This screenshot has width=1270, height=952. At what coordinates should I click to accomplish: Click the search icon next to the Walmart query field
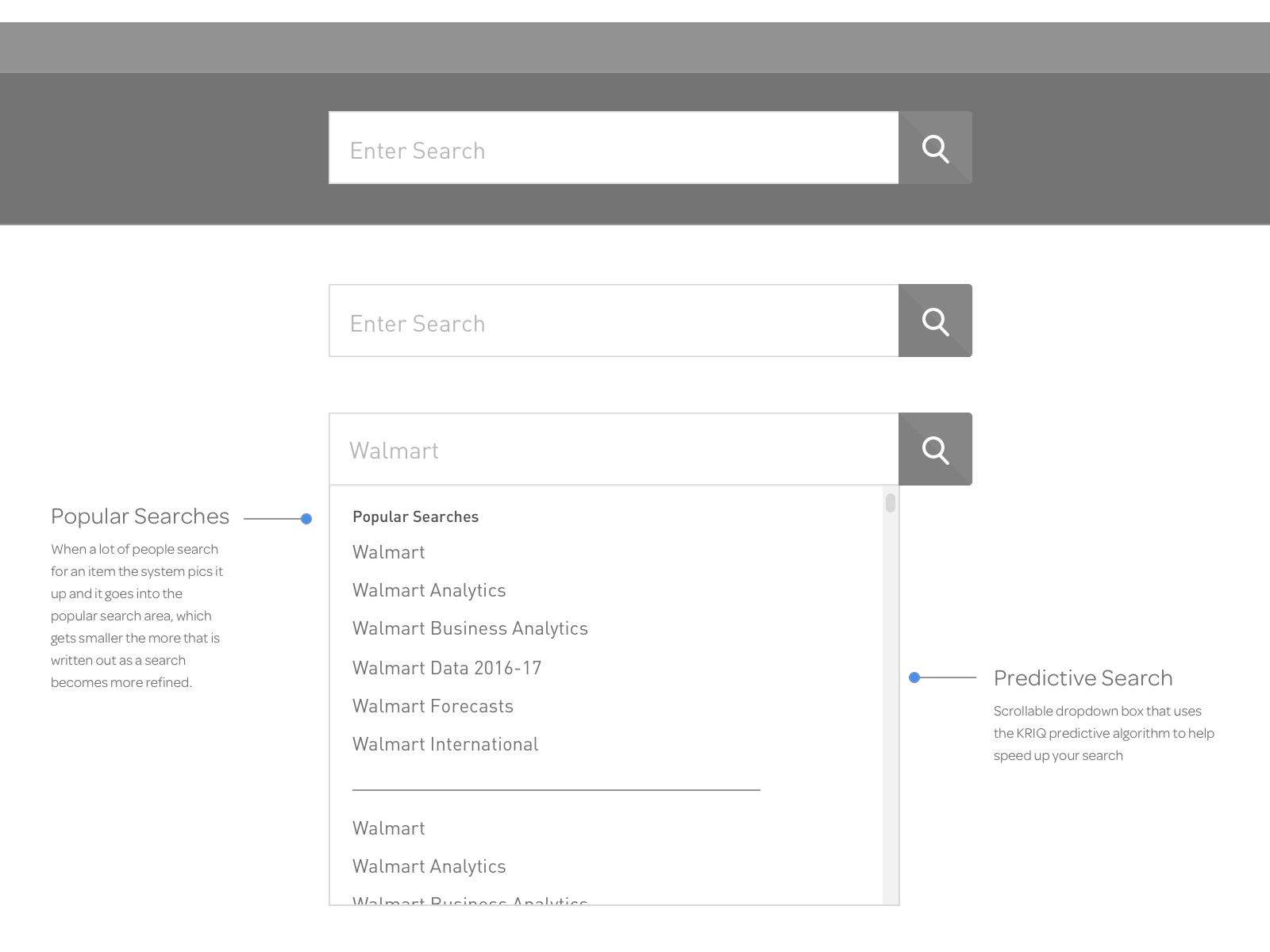pyautogui.click(x=935, y=450)
